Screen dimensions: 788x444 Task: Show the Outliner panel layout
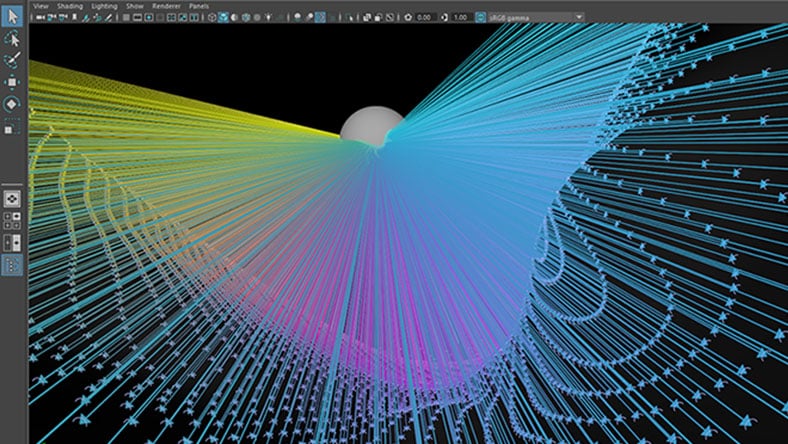pyautogui.click(x=12, y=264)
